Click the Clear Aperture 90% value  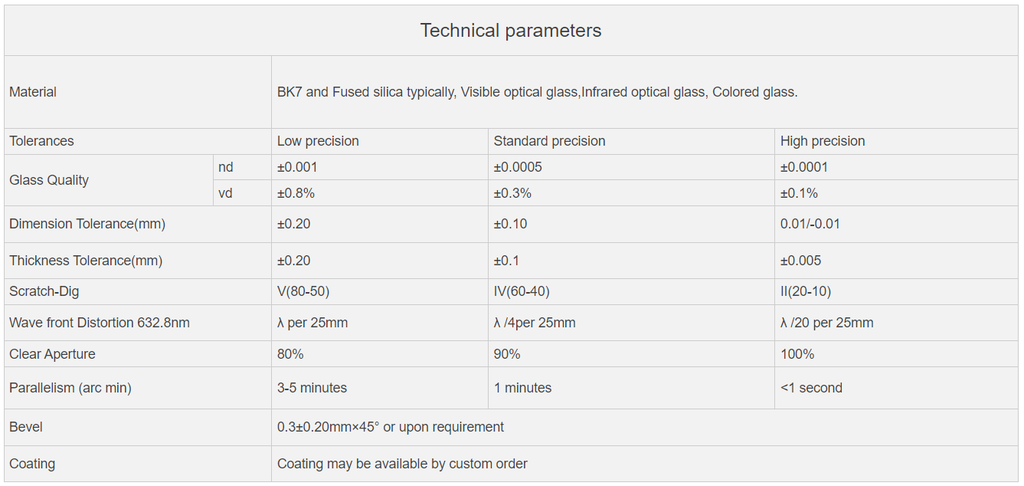[507, 354]
